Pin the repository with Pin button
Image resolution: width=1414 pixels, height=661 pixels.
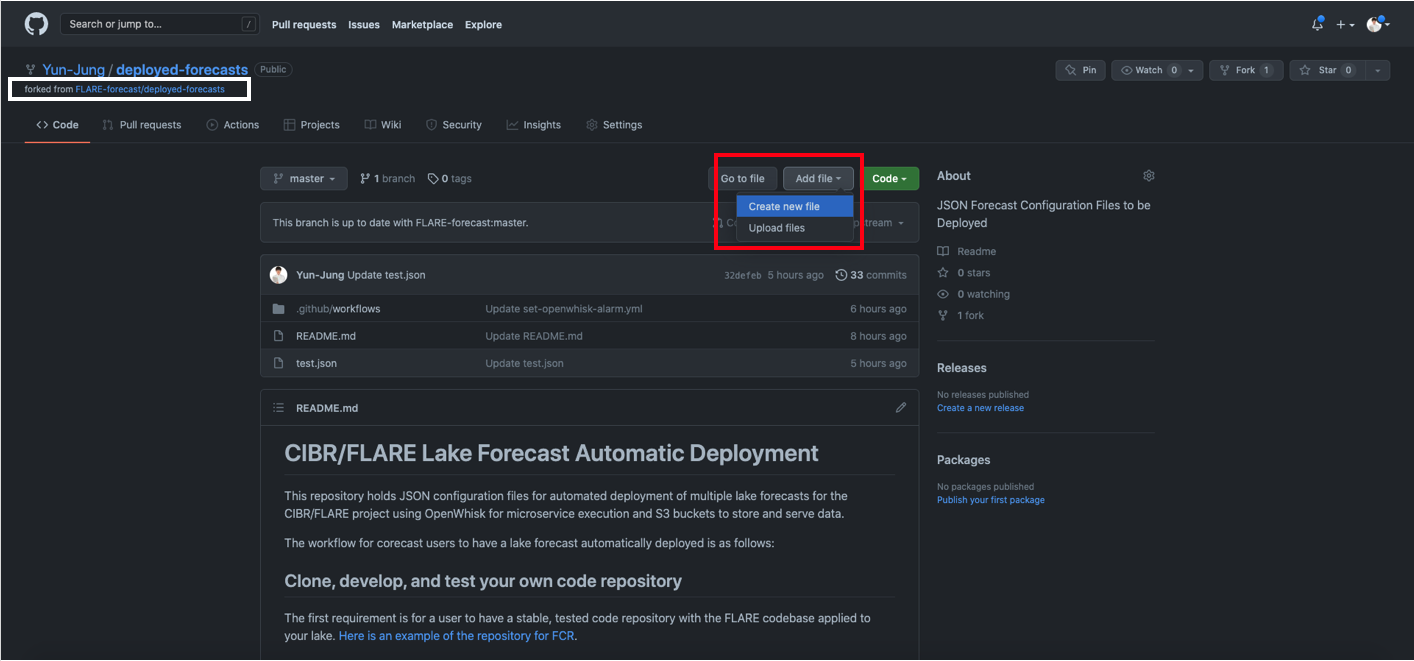click(x=1080, y=70)
